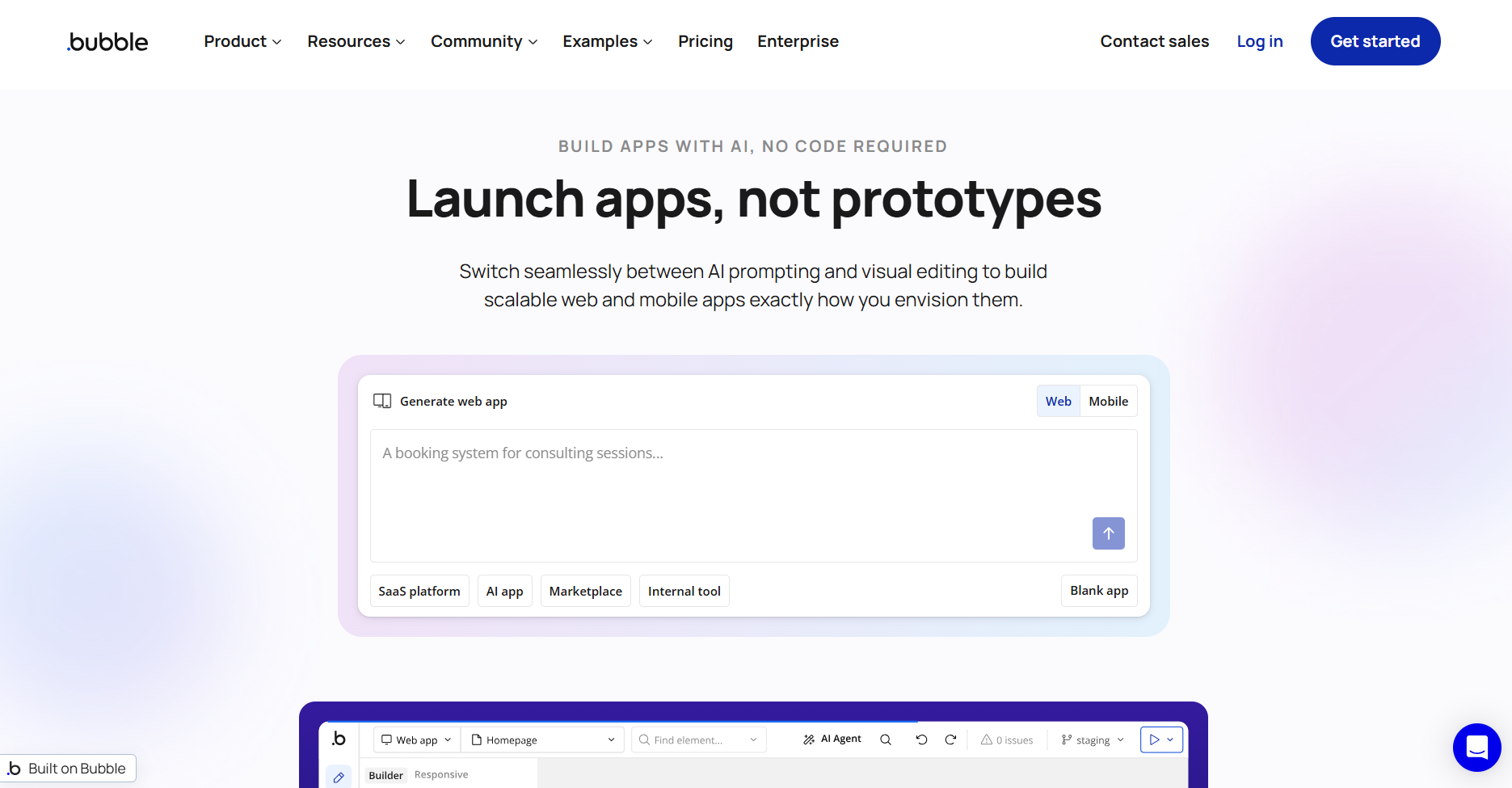Click the undo arrow in editor toolbar
Viewport: 1512px width, 788px height.
click(921, 740)
